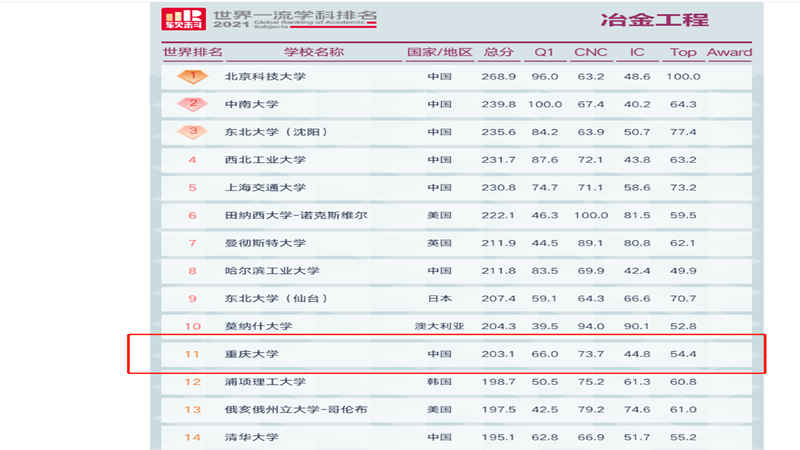Click the Top column header
The width and height of the screenshot is (800, 450).
pyautogui.click(x=683, y=52)
